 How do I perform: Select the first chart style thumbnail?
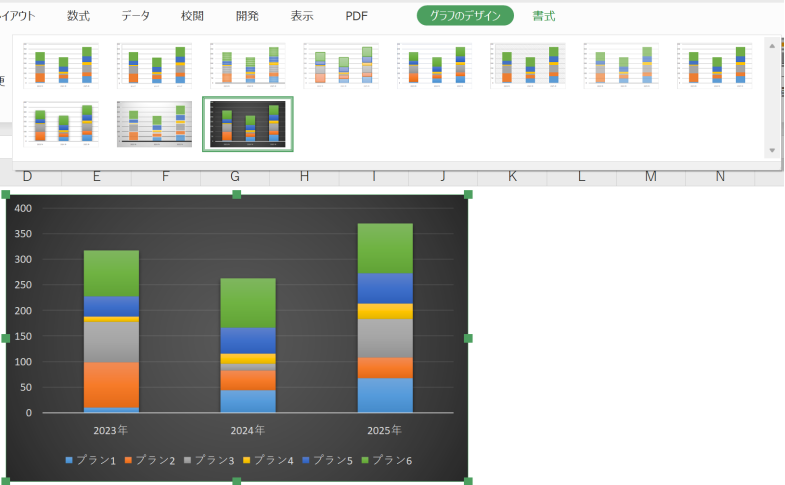[61, 66]
